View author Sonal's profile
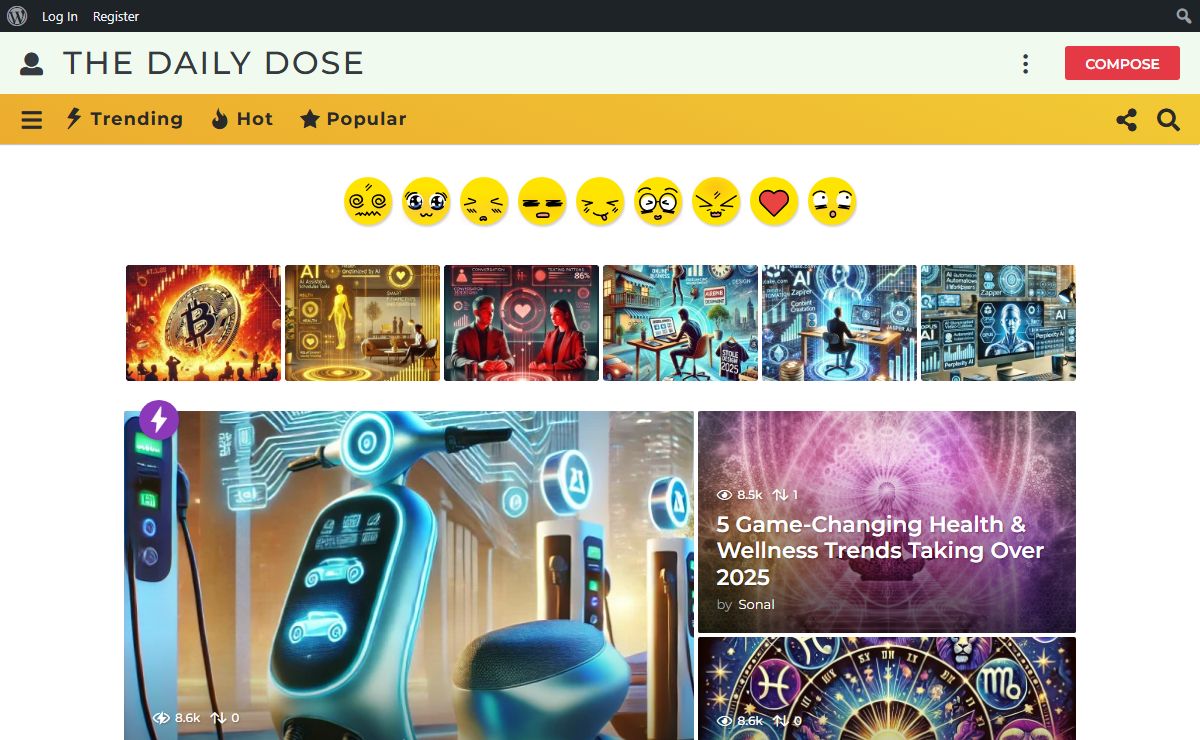This screenshot has width=1200, height=740. click(756, 604)
